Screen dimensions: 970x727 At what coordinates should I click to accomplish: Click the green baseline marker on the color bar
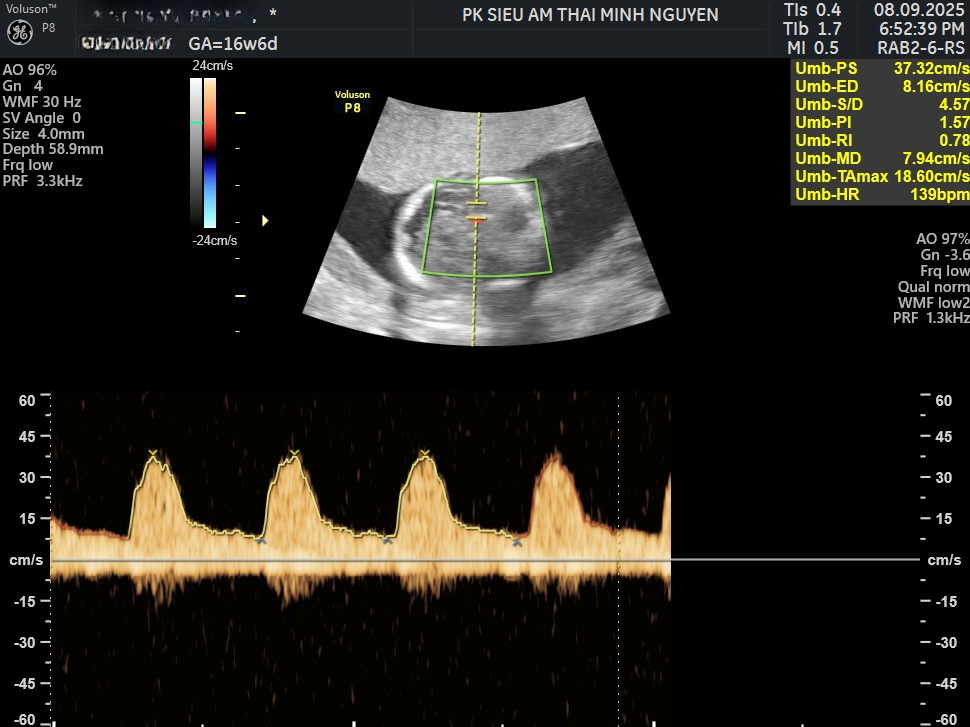196,122
